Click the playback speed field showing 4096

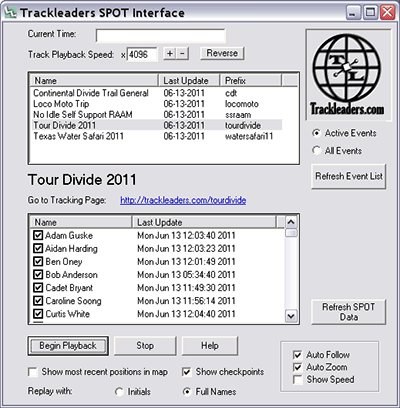point(142,54)
